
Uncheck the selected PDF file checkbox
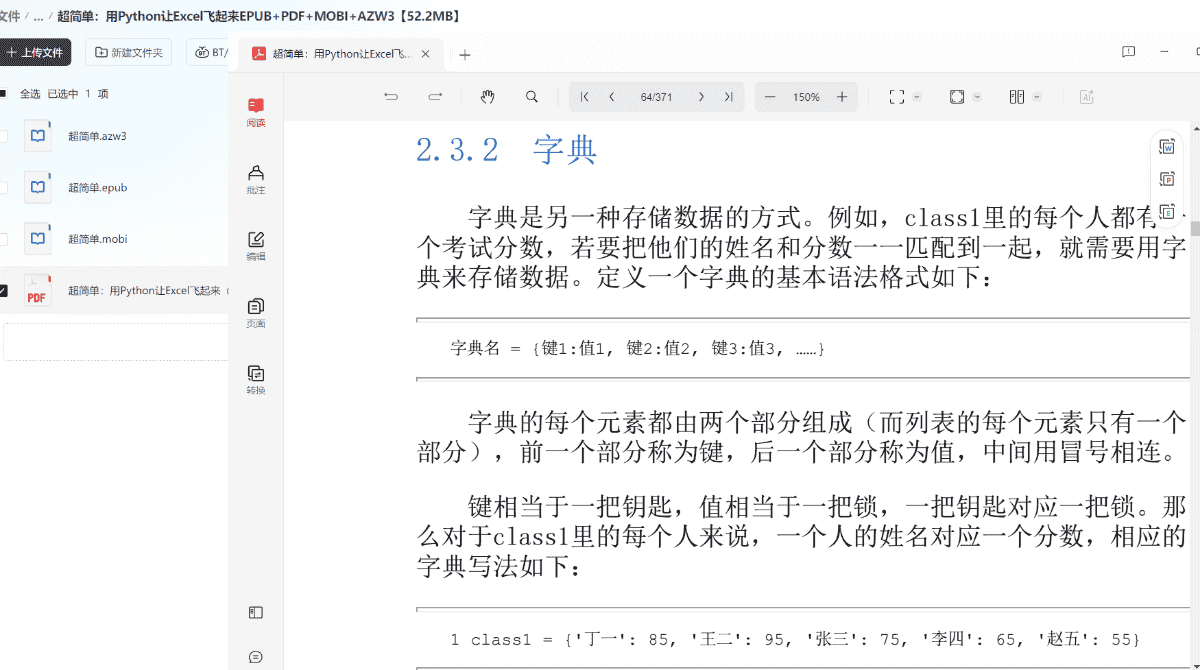[3, 291]
